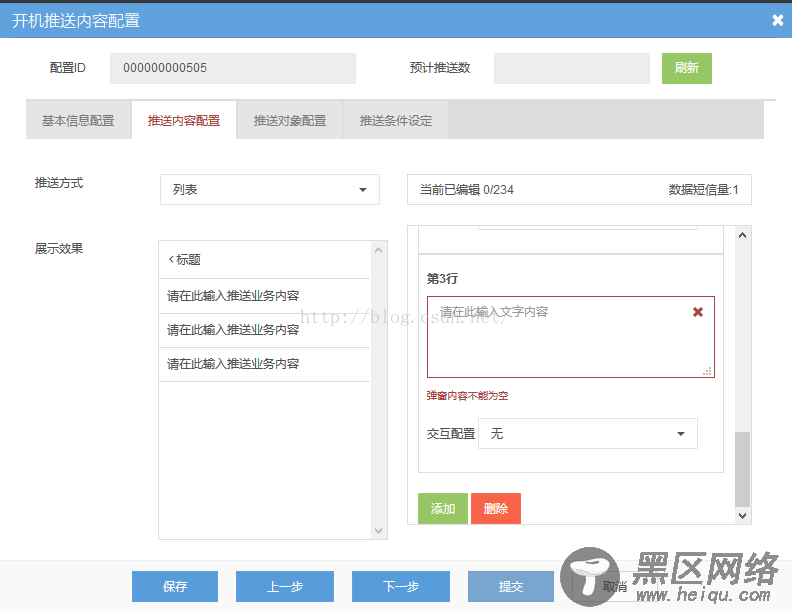Click the 提交 button
Image resolution: width=792 pixels, height=612 pixels.
(511, 586)
